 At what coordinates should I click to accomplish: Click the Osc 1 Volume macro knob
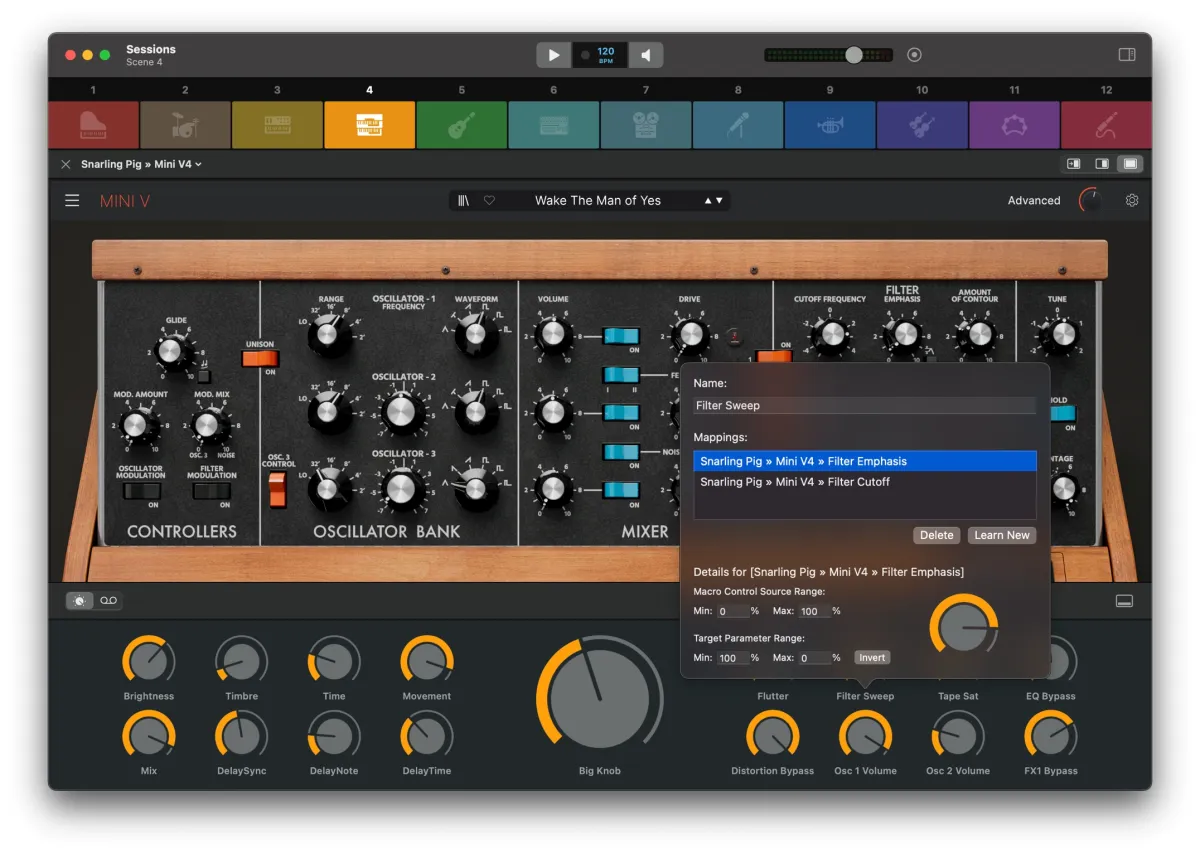tap(865, 736)
